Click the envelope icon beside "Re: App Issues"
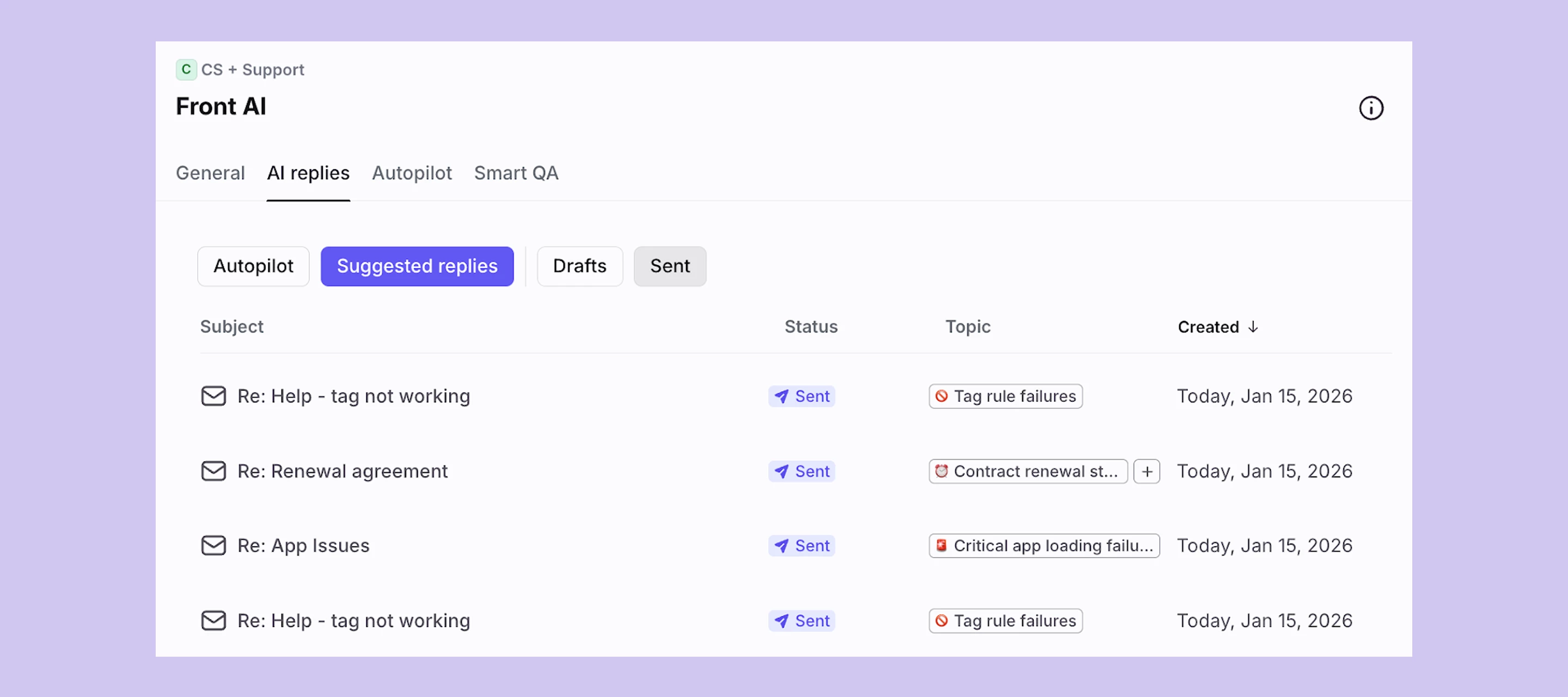1568x697 pixels. (x=213, y=546)
